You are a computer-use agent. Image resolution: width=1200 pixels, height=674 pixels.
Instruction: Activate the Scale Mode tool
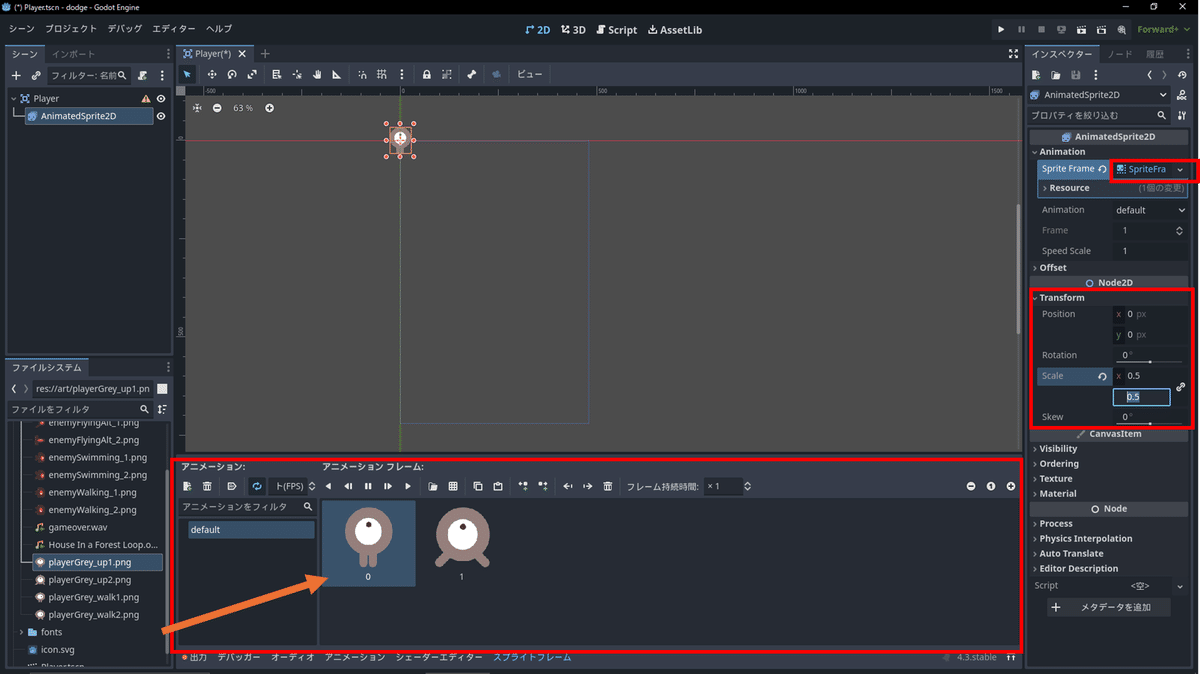coord(252,74)
